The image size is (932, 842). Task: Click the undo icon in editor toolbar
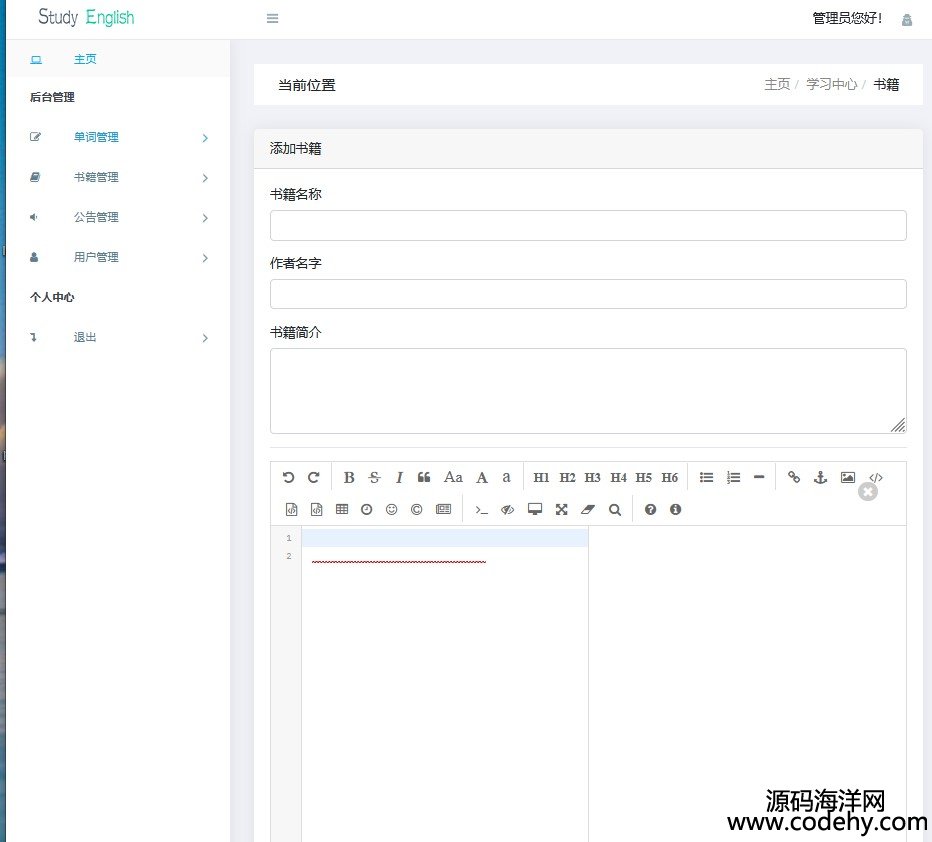[x=288, y=477]
